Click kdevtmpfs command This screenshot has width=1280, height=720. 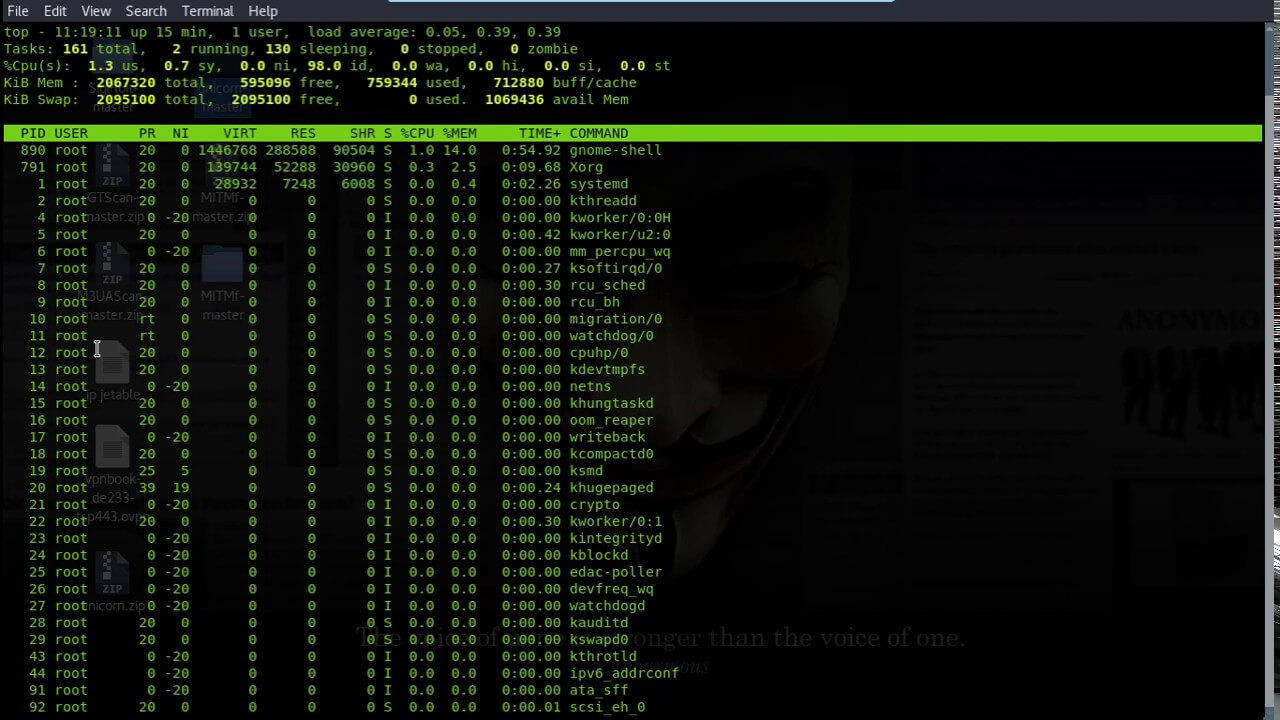[607, 370]
